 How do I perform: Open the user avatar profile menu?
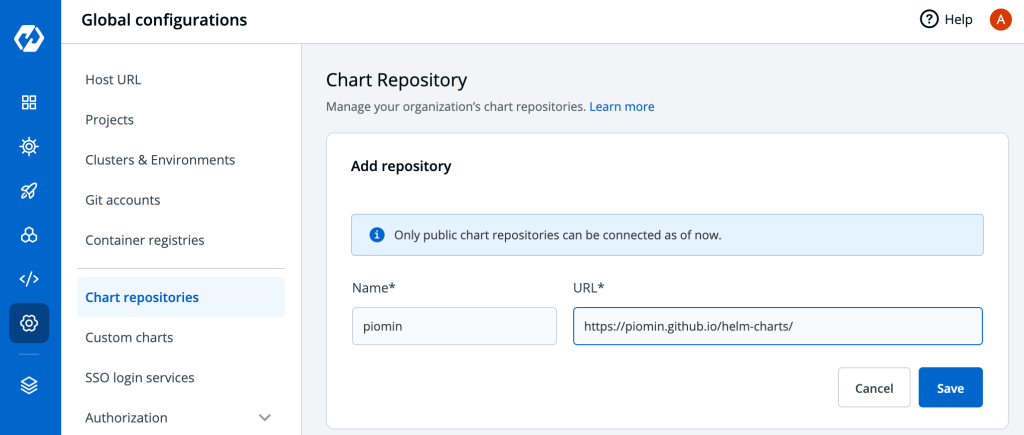pyautogui.click(x=1000, y=19)
